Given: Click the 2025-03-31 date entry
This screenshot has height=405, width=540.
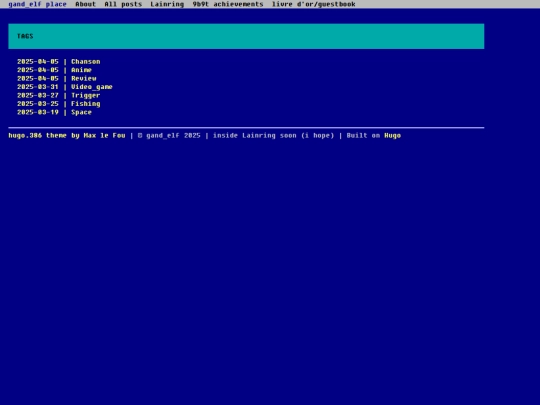Looking at the screenshot, I should pos(38,87).
